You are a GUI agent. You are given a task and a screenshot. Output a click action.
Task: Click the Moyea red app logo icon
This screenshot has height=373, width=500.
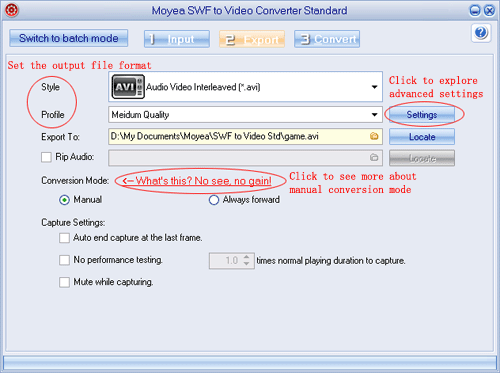click(x=12, y=10)
